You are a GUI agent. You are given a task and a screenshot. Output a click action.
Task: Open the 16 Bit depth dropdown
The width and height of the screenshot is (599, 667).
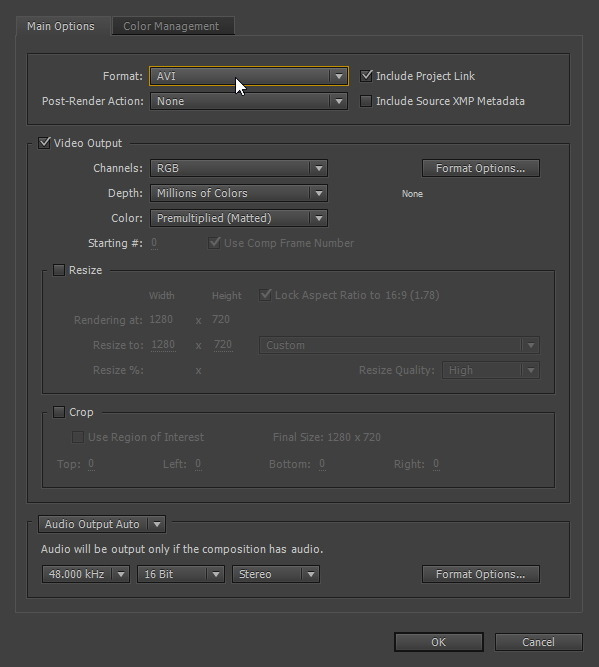coord(181,574)
